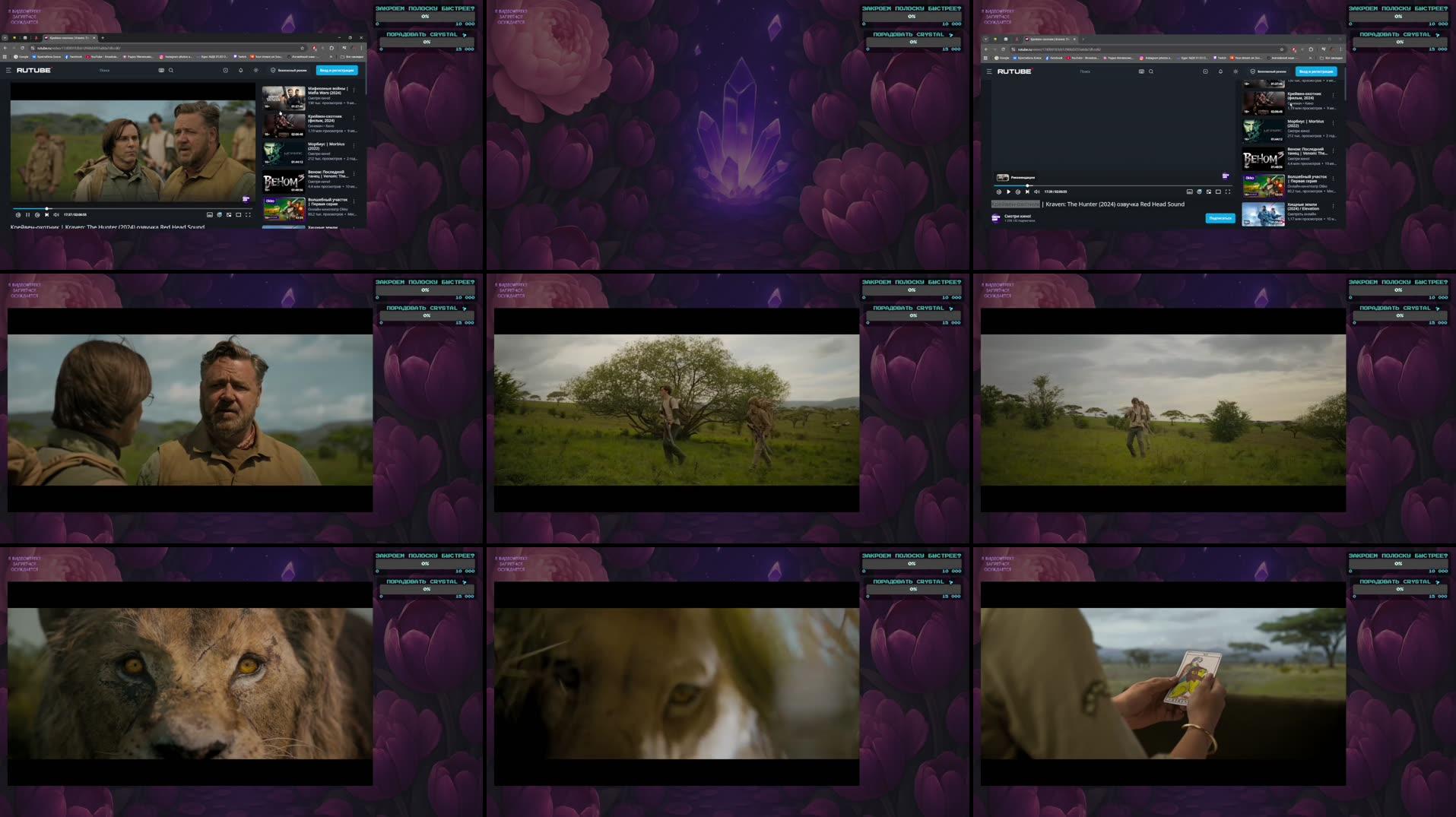Toggle subtitles icon in the playing video player
Viewport: 1456px width, 817px height.
pos(210,215)
